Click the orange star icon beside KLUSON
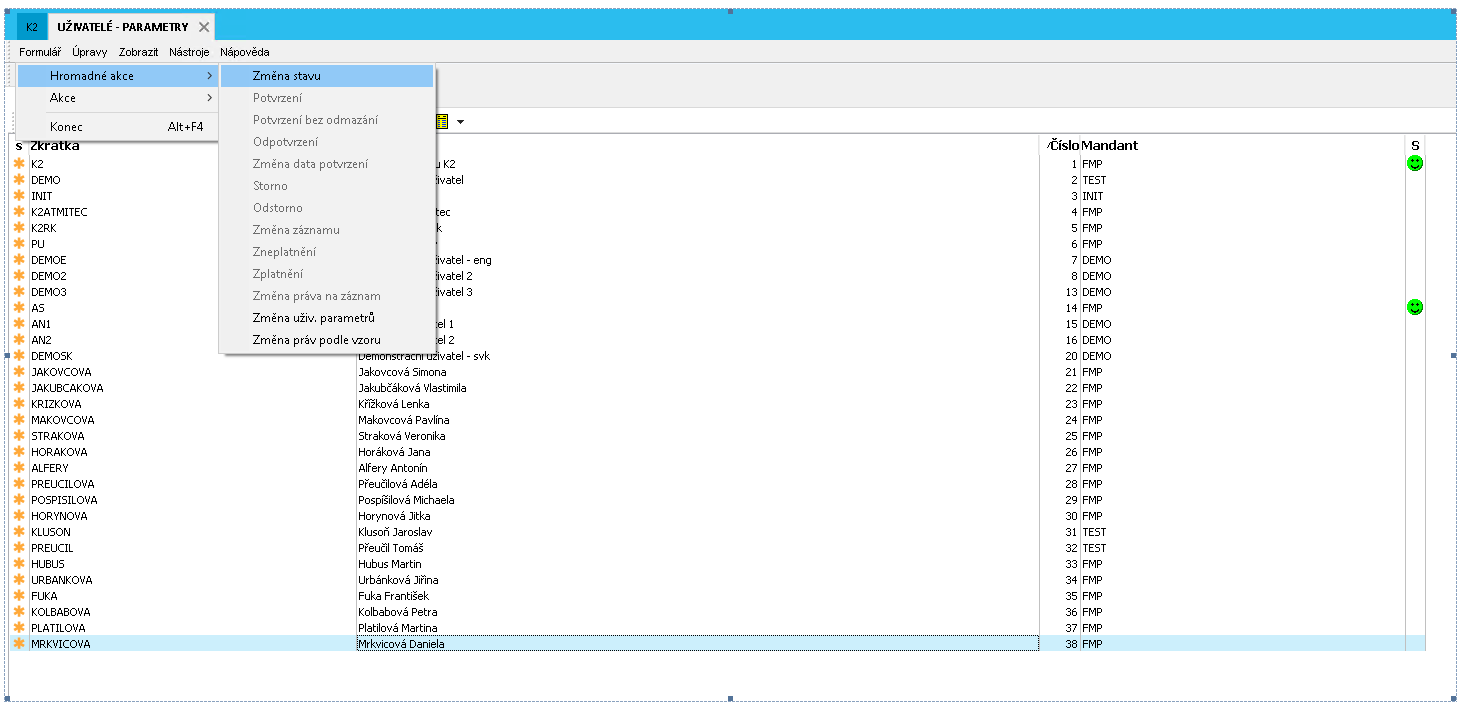 click(x=19, y=532)
